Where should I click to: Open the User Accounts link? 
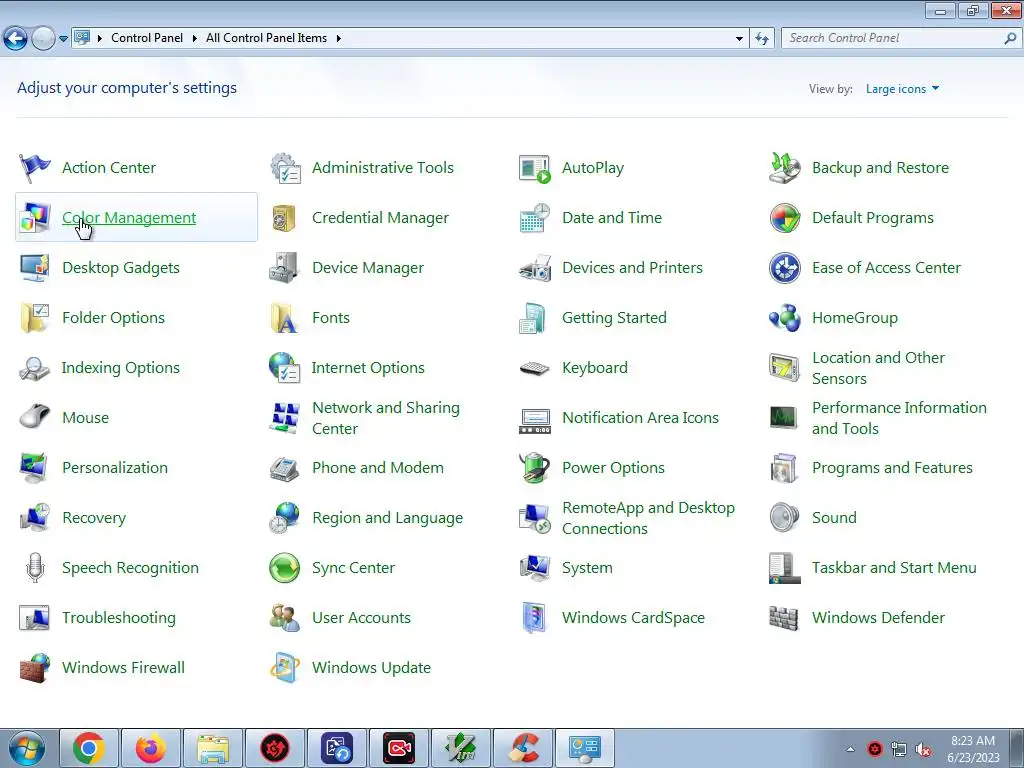tap(361, 618)
